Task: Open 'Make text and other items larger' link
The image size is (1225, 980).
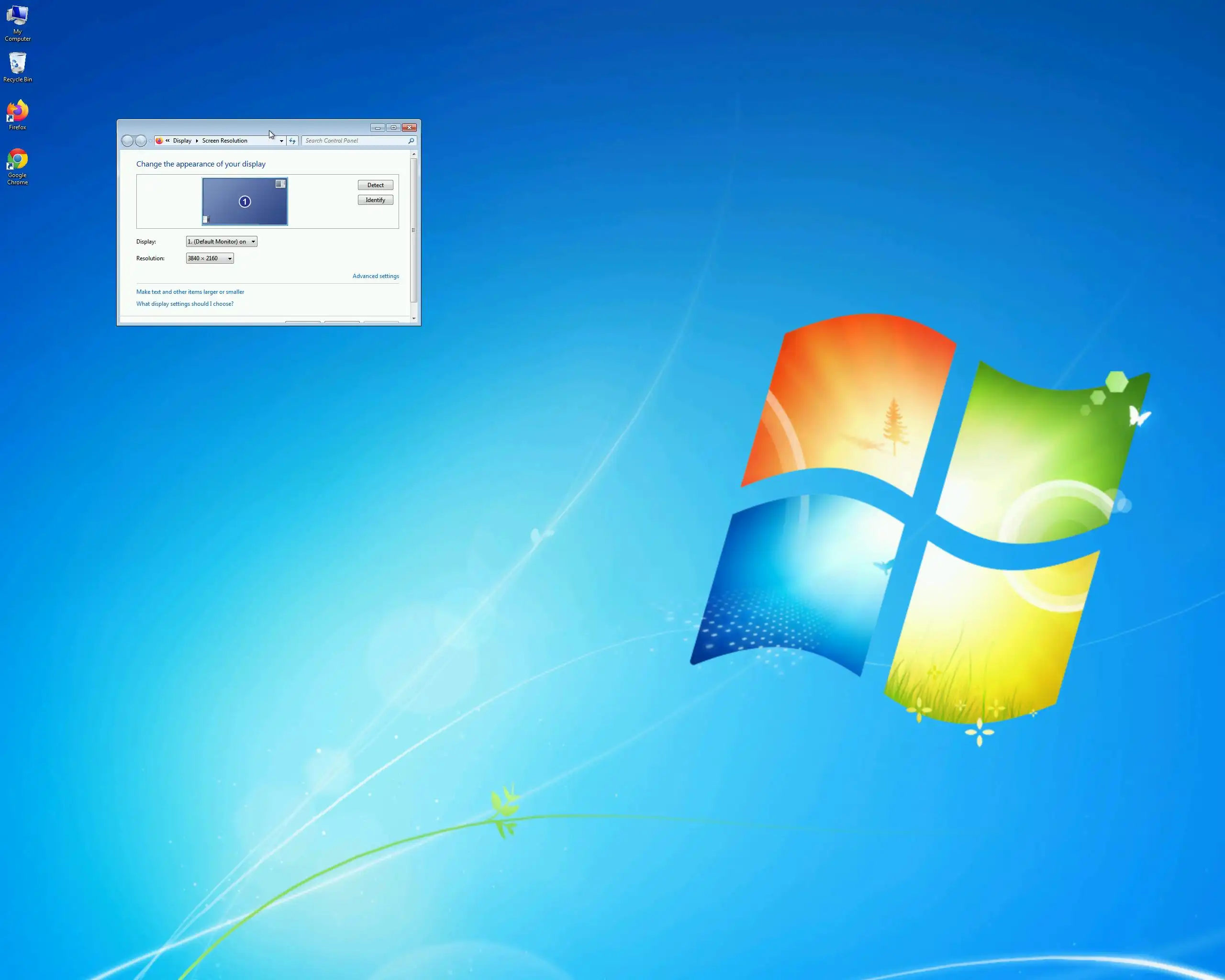Action: (190, 292)
